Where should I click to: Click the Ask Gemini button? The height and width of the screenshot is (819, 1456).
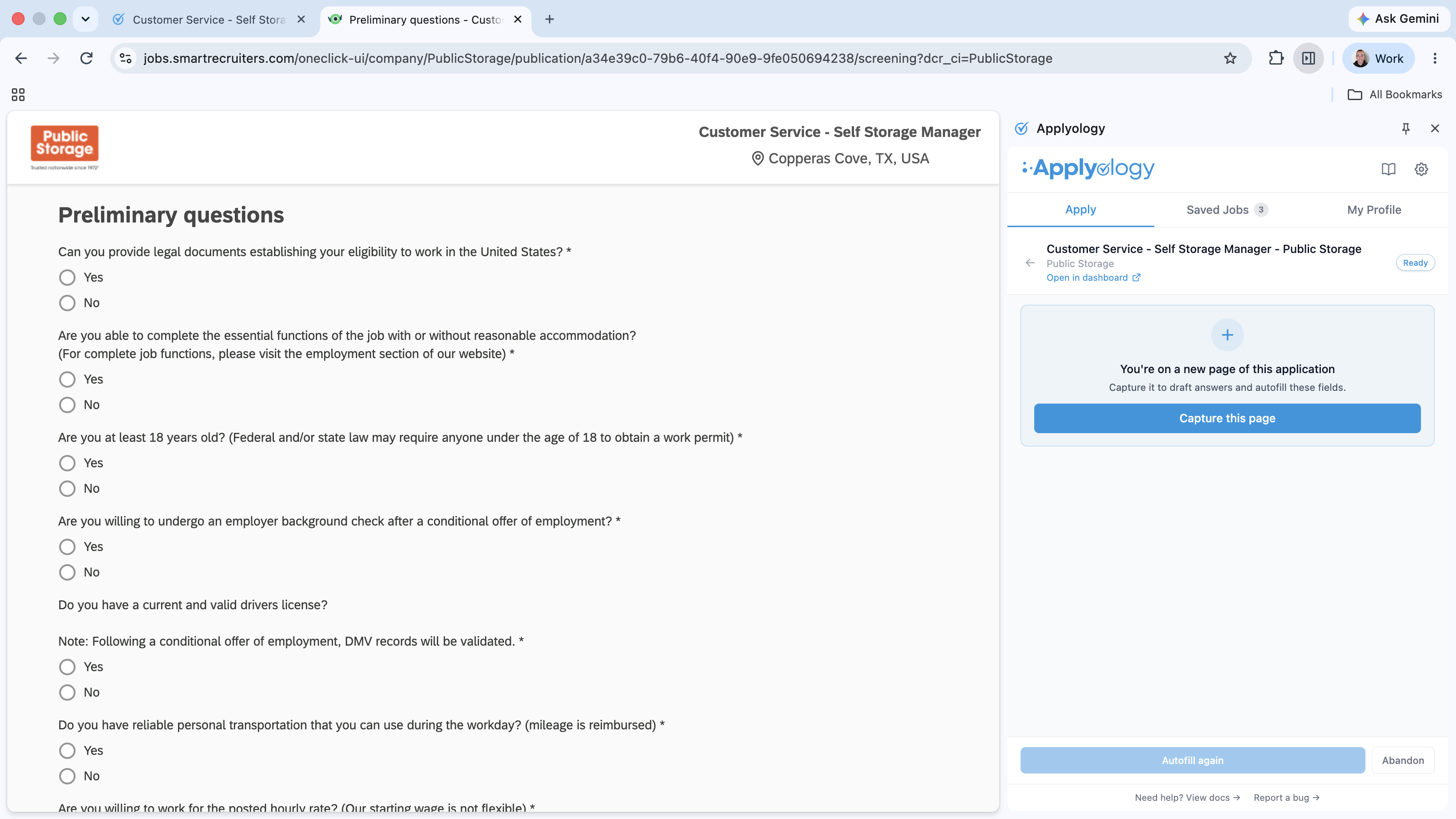point(1398,19)
